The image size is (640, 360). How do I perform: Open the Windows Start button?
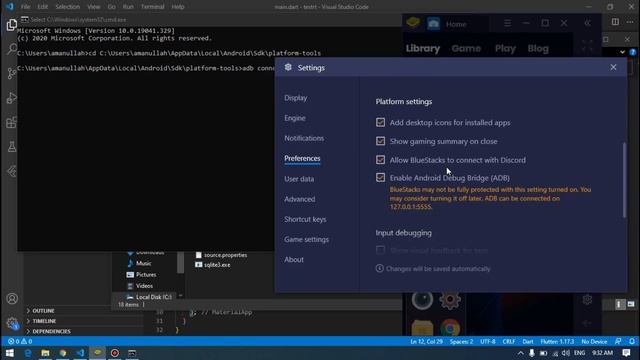tap(10, 353)
